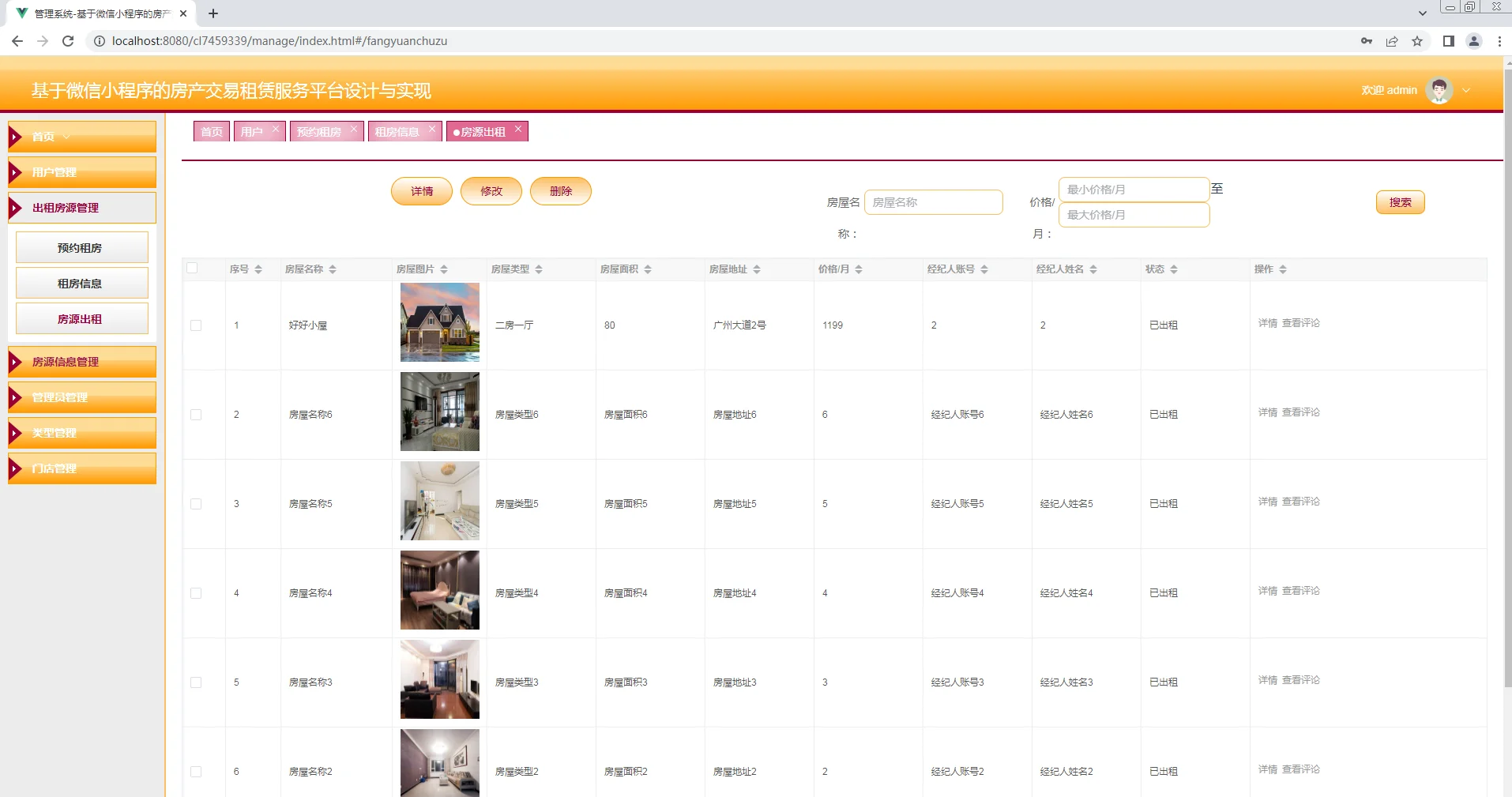The width and height of the screenshot is (1512, 797).
Task: Open the browser tab search dropdown arrow
Action: [x=1422, y=12]
